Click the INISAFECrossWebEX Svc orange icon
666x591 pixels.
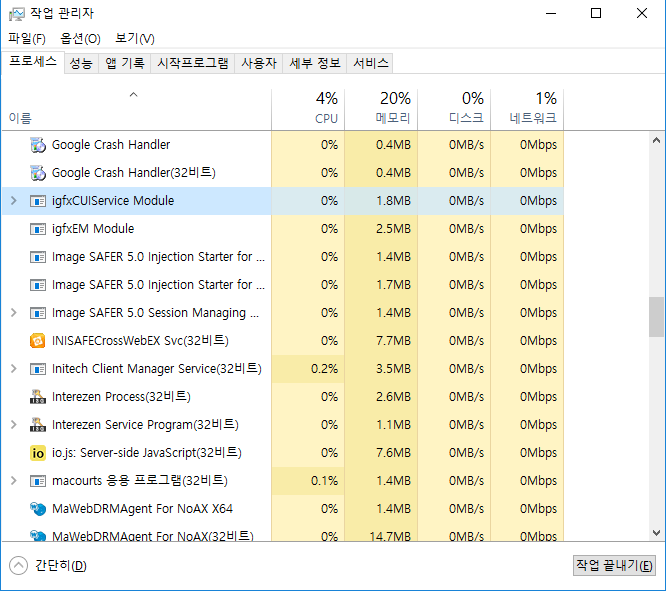click(x=38, y=341)
